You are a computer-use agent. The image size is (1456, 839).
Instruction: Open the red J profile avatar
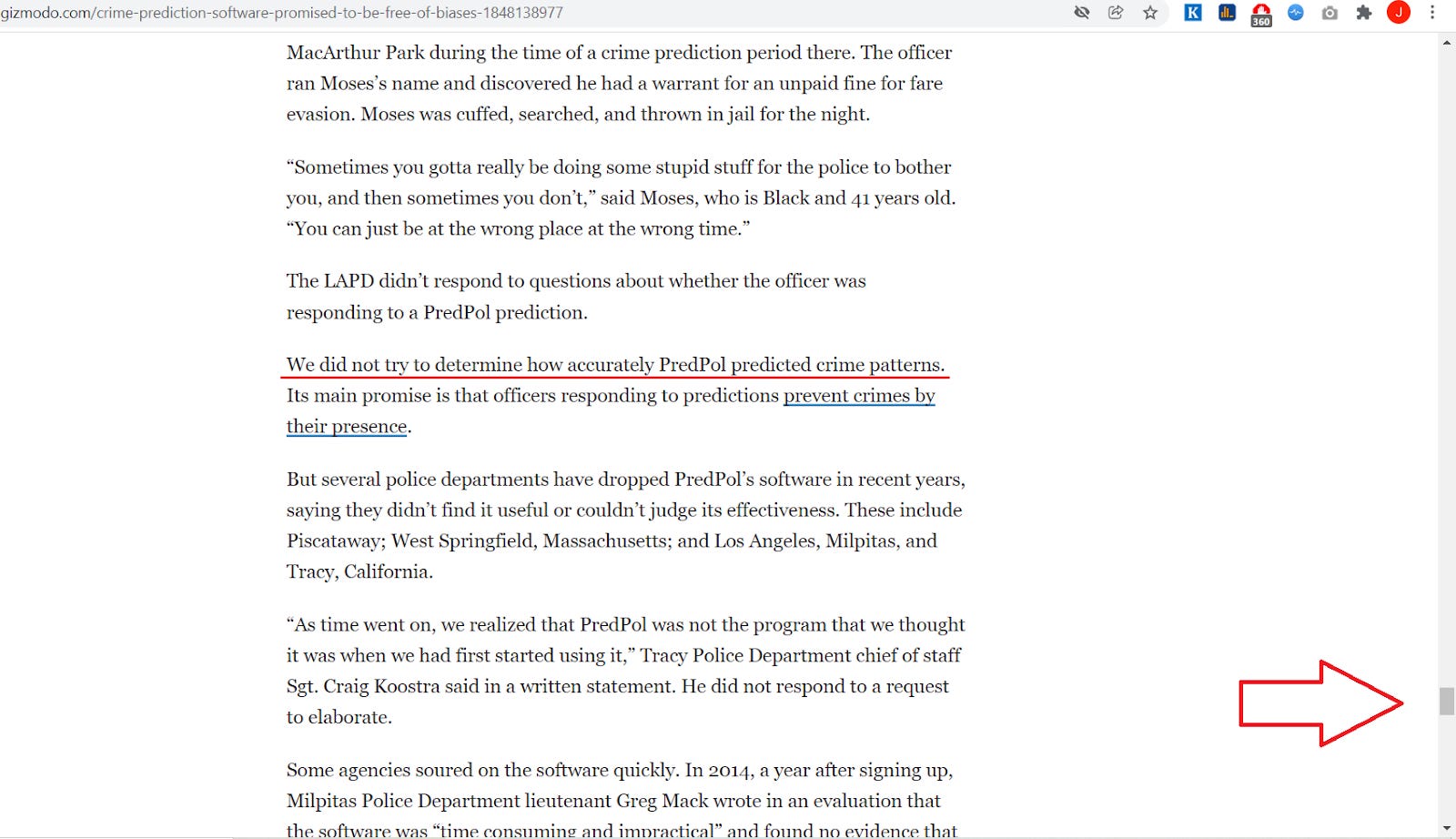[x=1398, y=12]
